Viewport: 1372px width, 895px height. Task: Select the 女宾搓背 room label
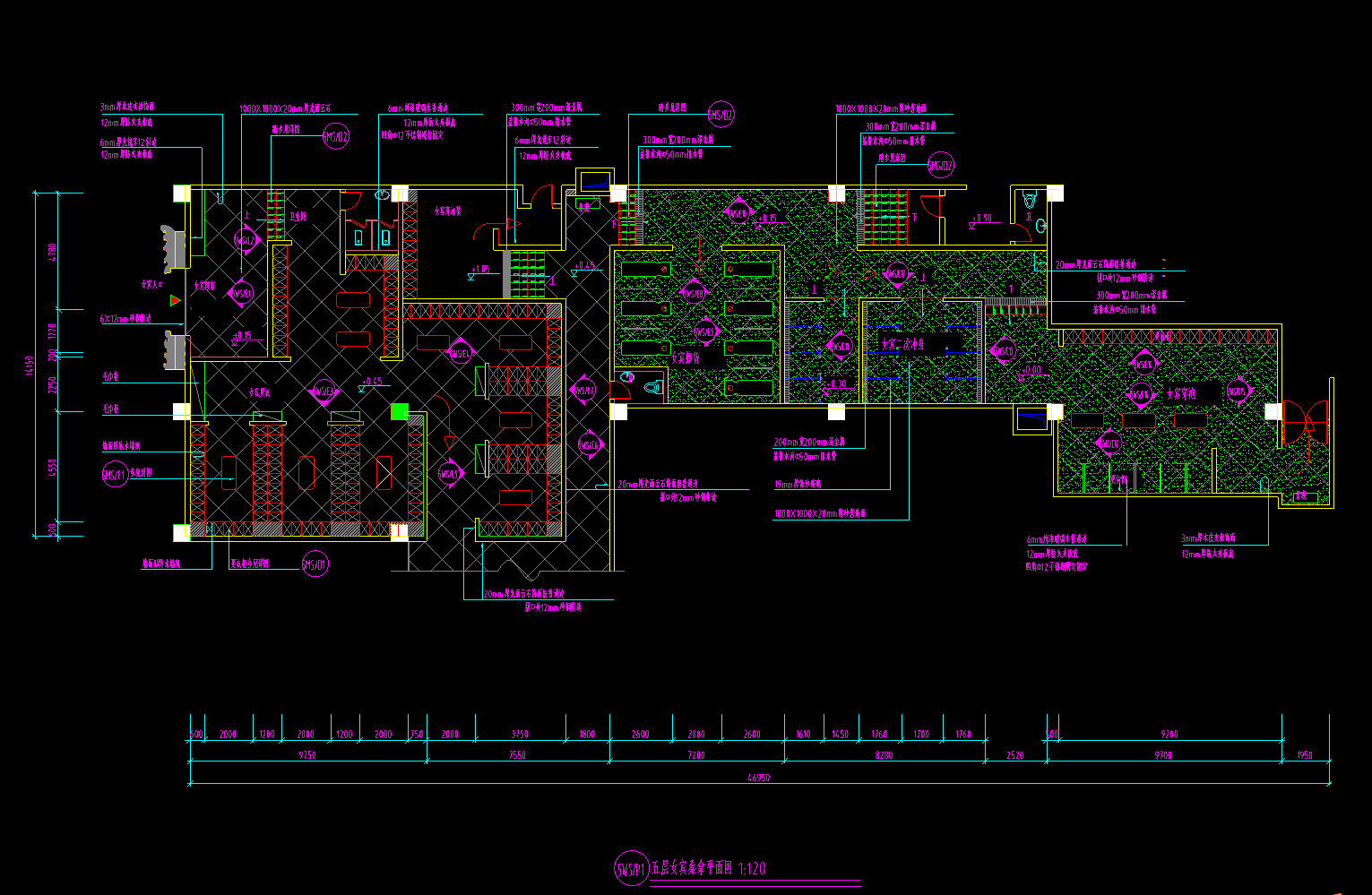(x=686, y=356)
